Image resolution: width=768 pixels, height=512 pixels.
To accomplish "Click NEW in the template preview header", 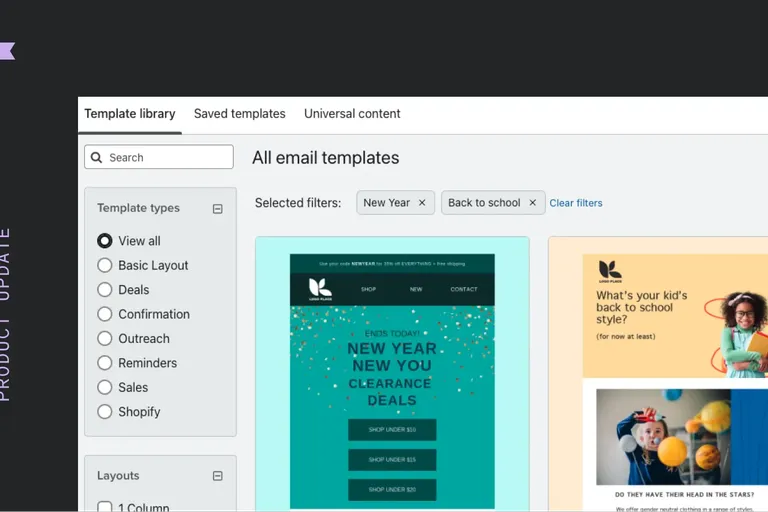I will pos(416,289).
